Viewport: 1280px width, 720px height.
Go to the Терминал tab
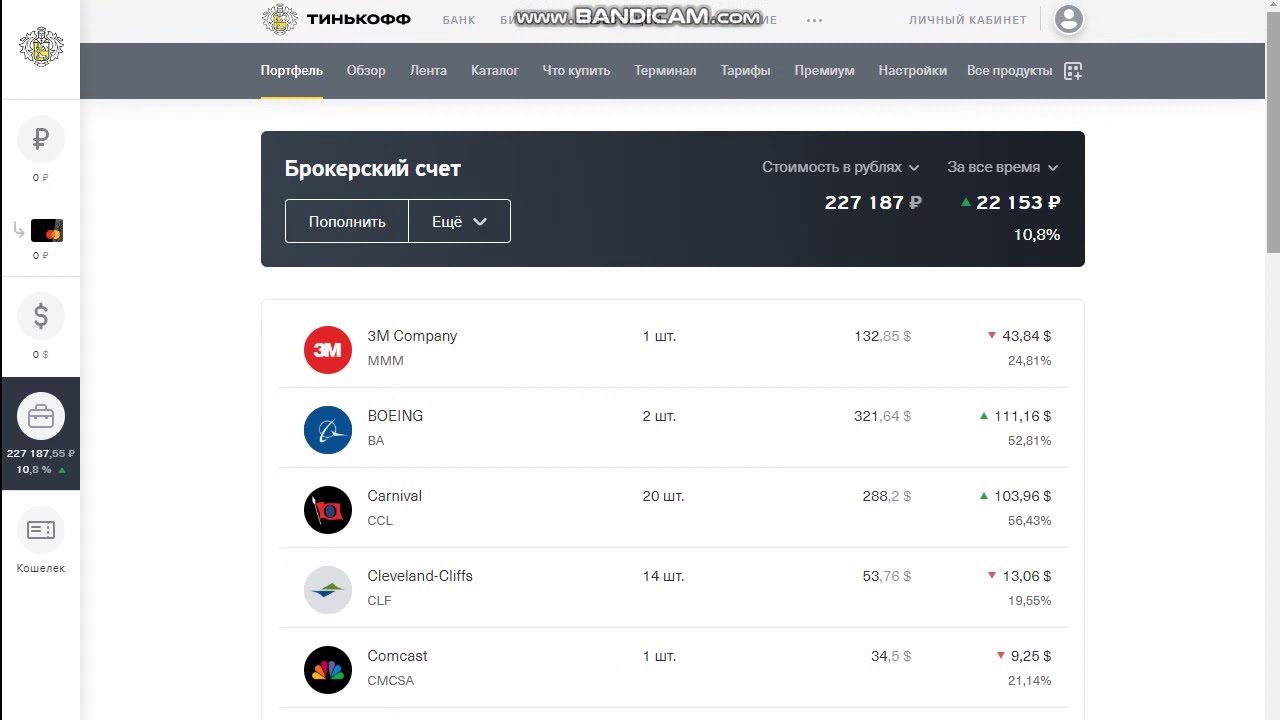665,71
